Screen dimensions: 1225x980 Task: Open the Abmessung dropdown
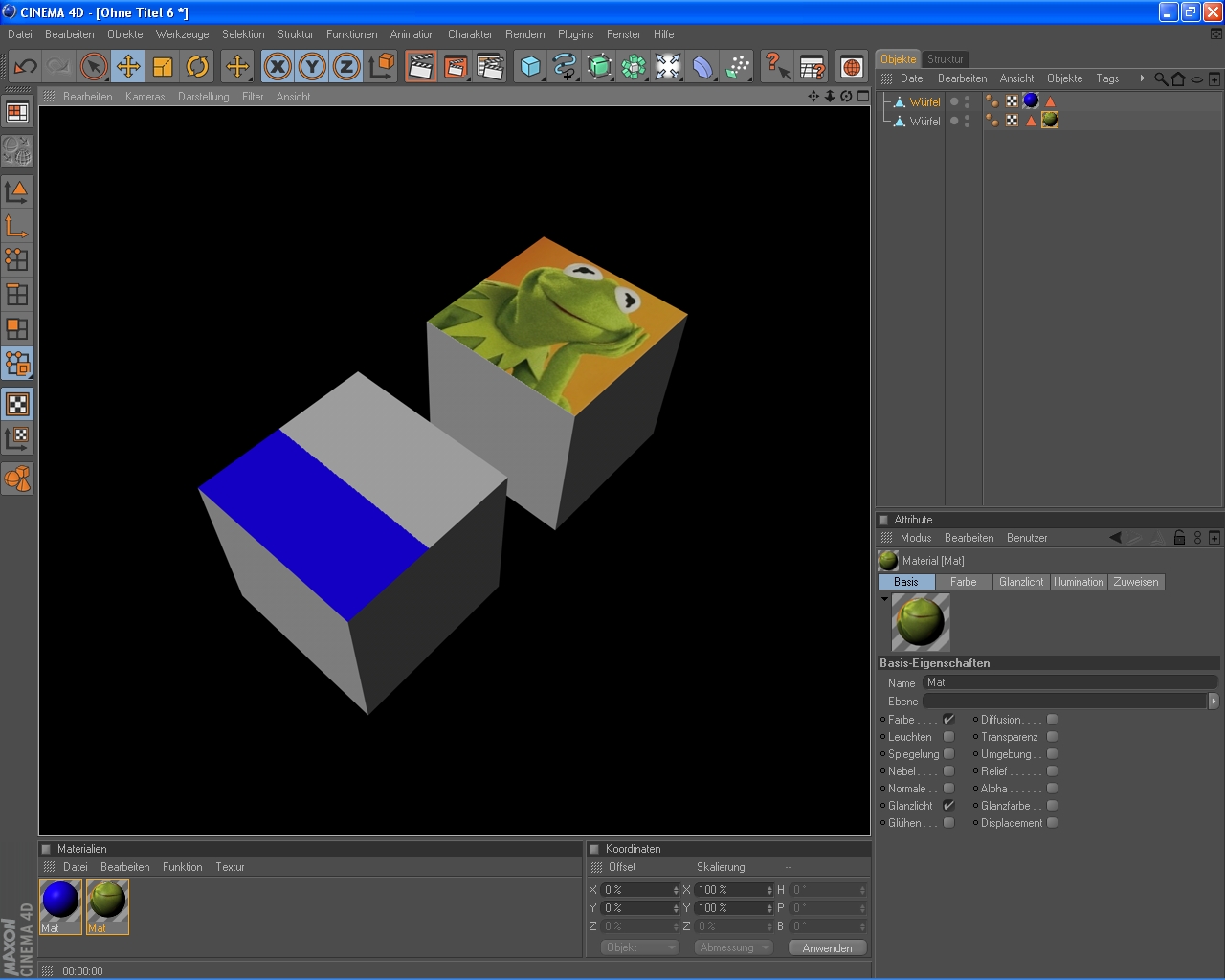click(x=734, y=947)
